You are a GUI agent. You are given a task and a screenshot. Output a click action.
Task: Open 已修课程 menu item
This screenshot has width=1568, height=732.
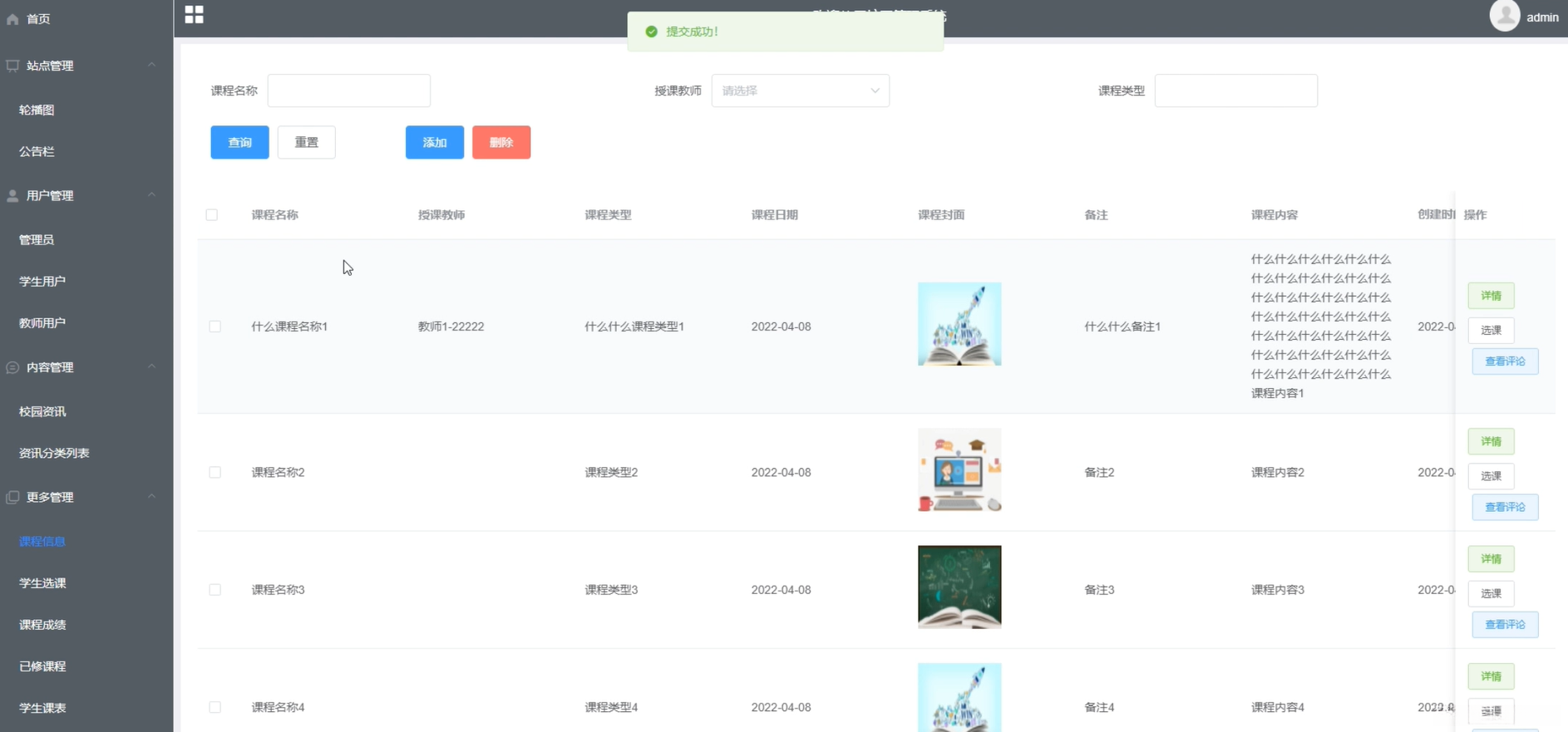click(42, 666)
